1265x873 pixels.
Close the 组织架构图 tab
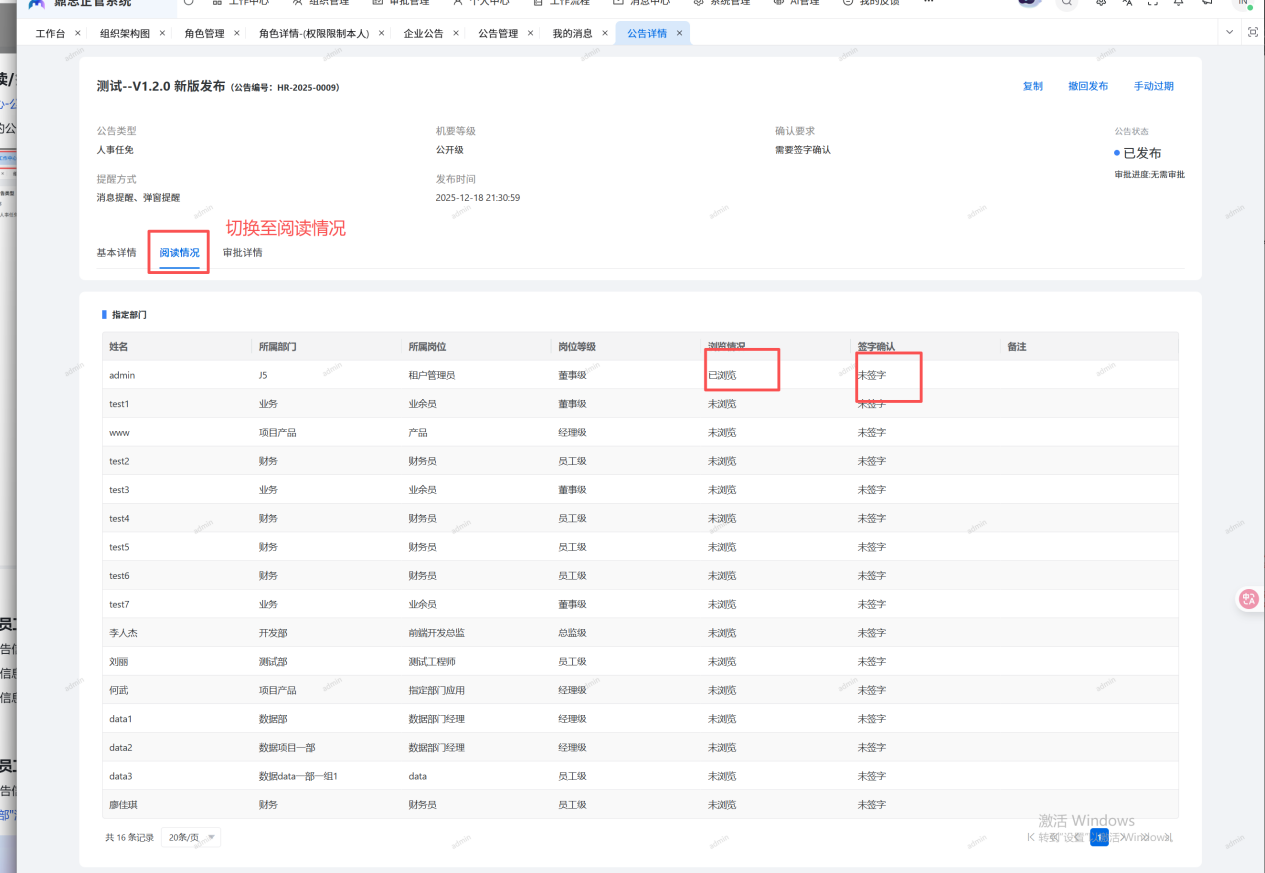click(163, 33)
